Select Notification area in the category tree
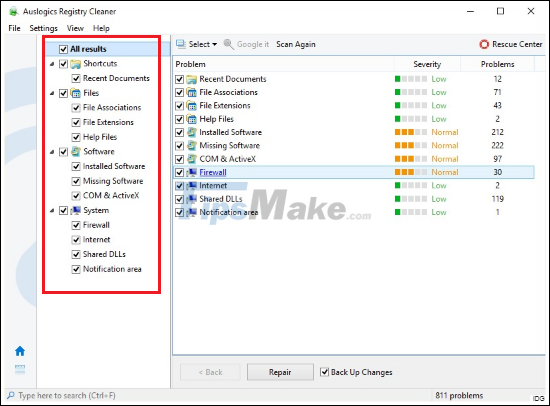The image size is (550, 406). point(112,269)
